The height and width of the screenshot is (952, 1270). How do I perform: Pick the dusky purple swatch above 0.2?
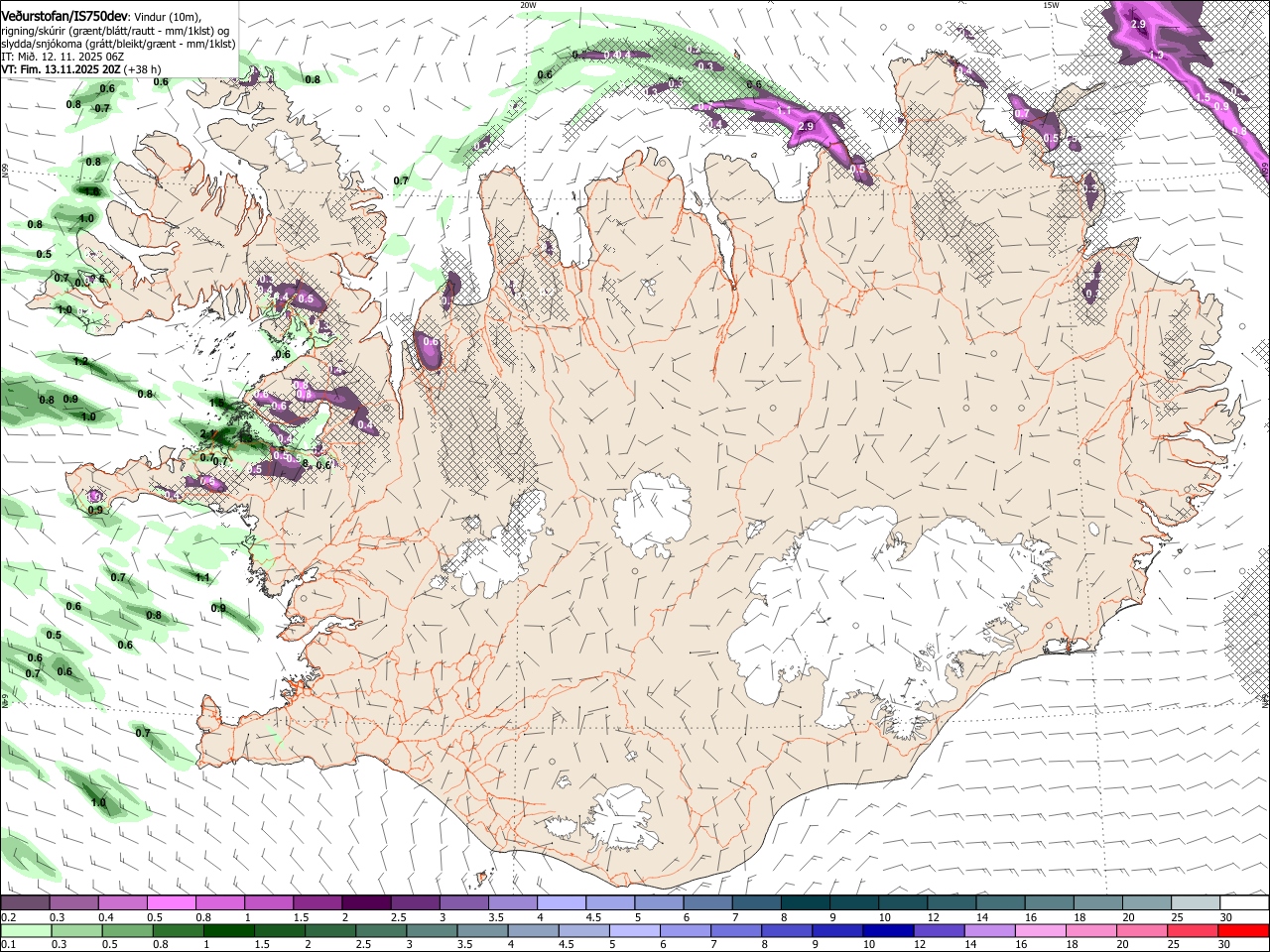(25, 903)
